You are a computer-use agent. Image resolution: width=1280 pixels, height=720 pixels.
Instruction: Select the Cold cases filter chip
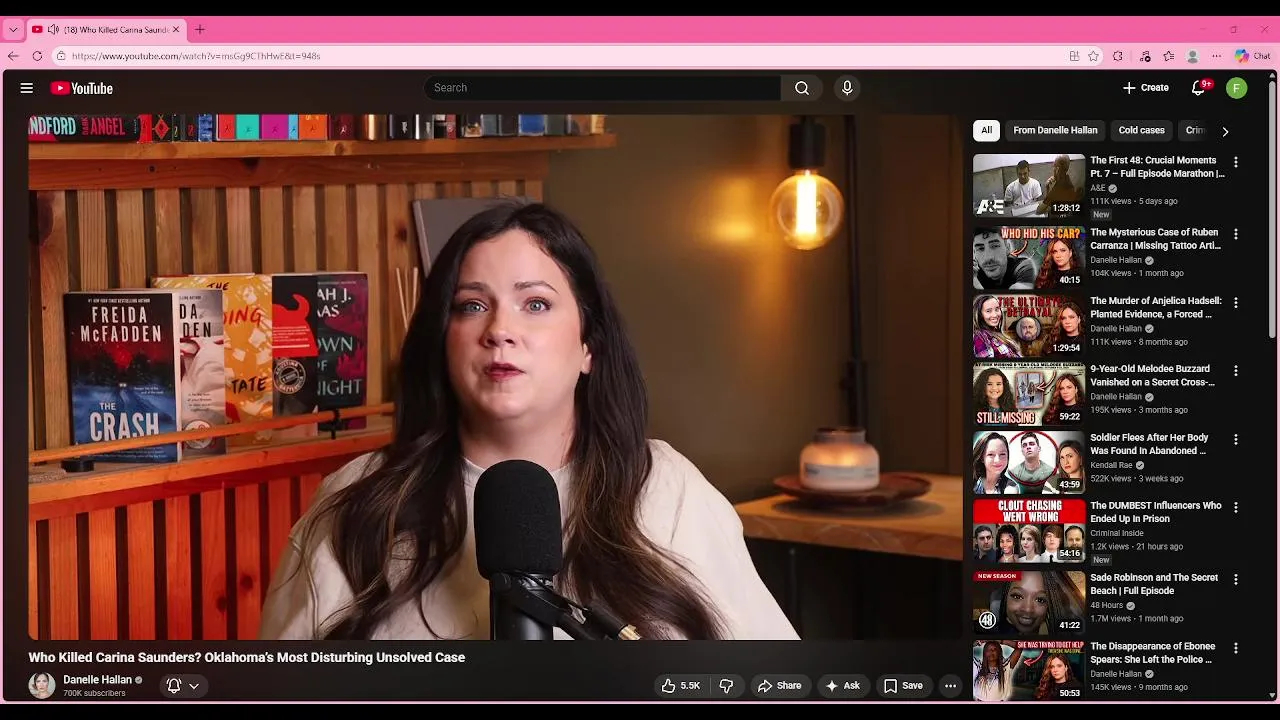pyautogui.click(x=1141, y=130)
